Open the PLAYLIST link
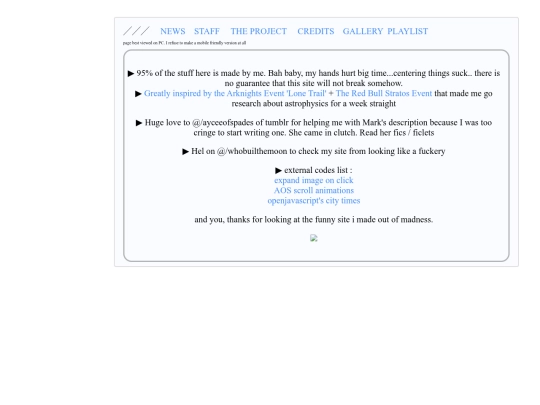Image resolution: width=540 pixels, height=405 pixels. (407, 31)
